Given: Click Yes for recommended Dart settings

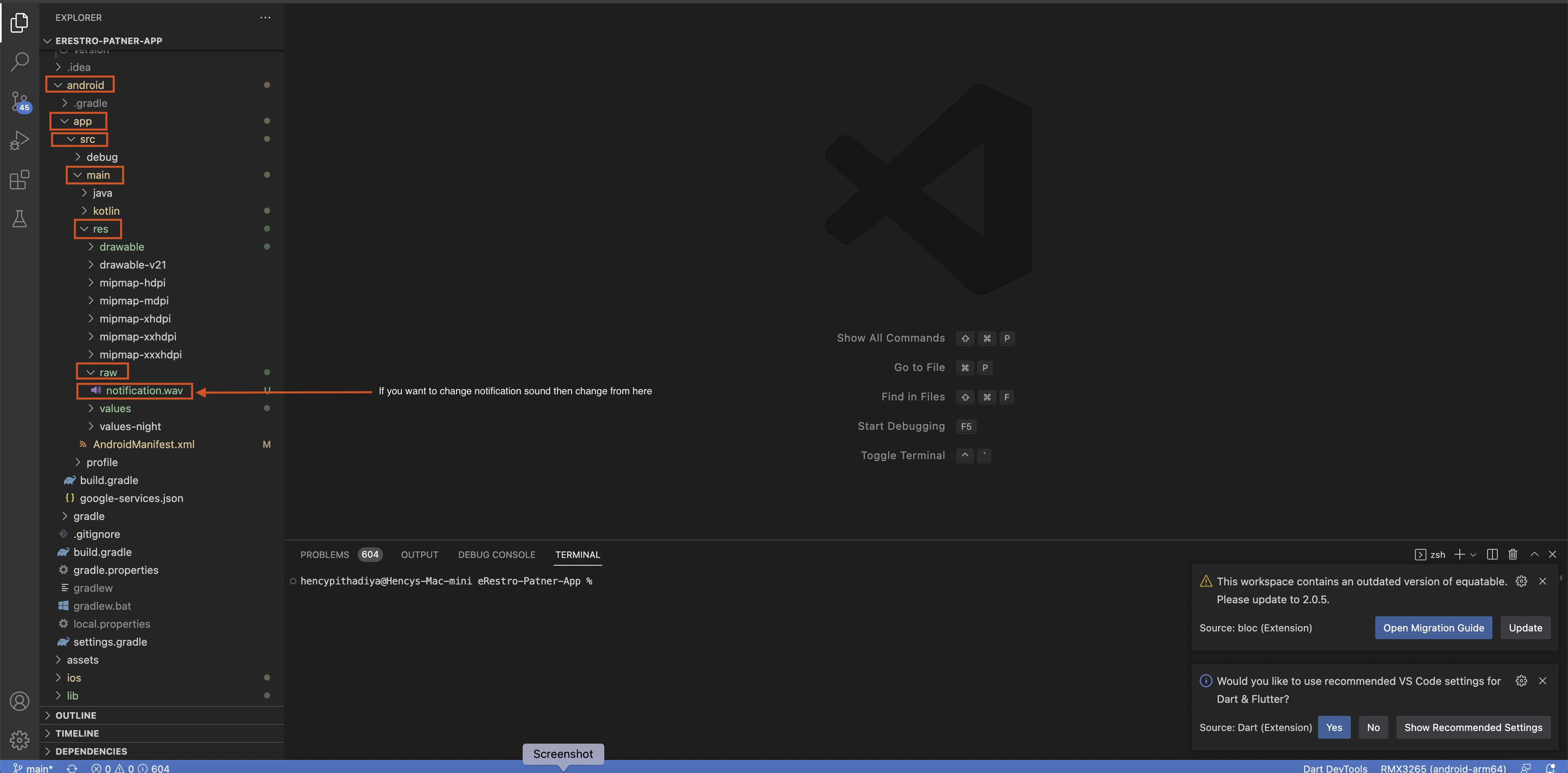Looking at the screenshot, I should [1334, 727].
